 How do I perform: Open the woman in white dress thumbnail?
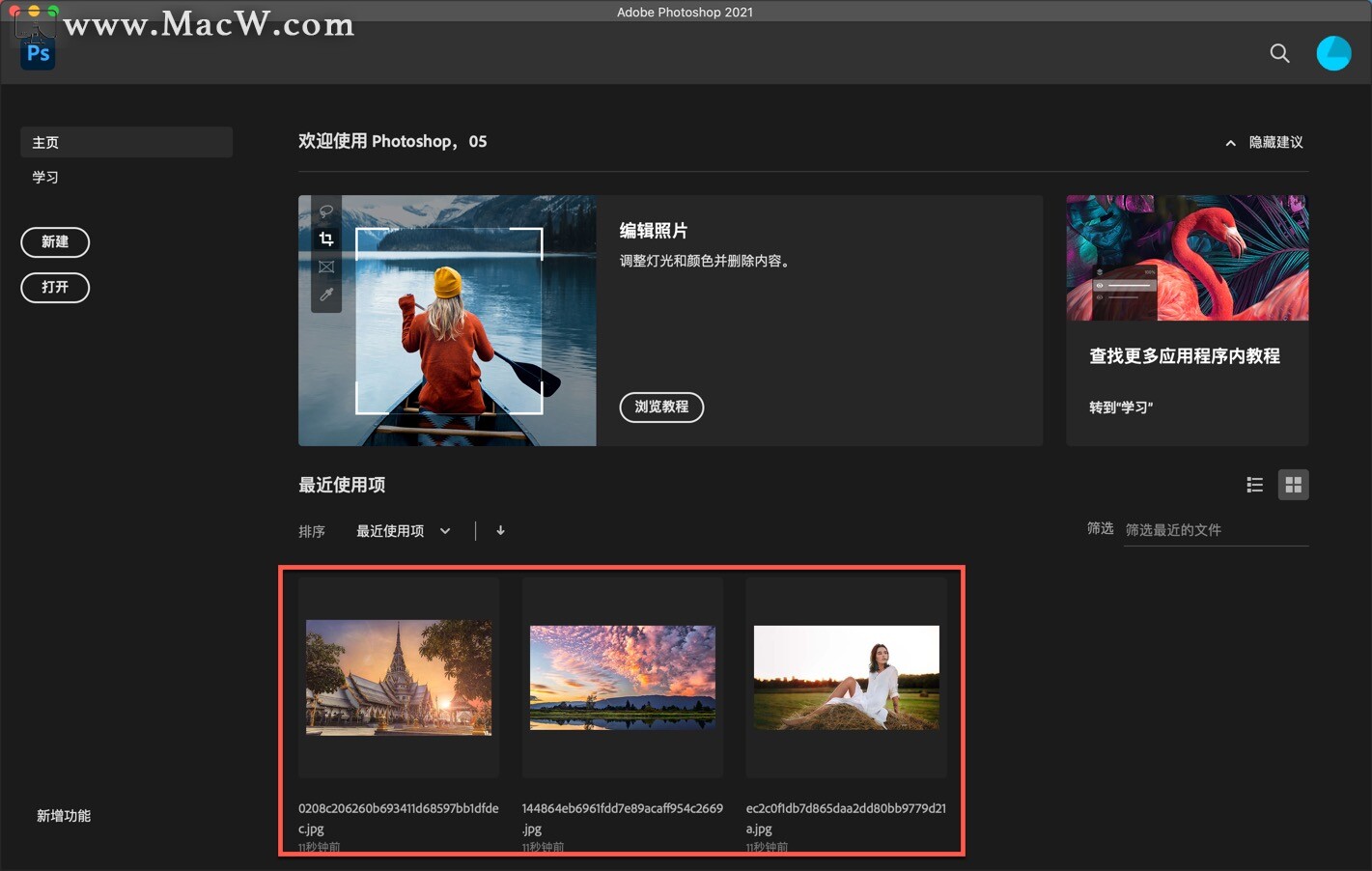847,677
